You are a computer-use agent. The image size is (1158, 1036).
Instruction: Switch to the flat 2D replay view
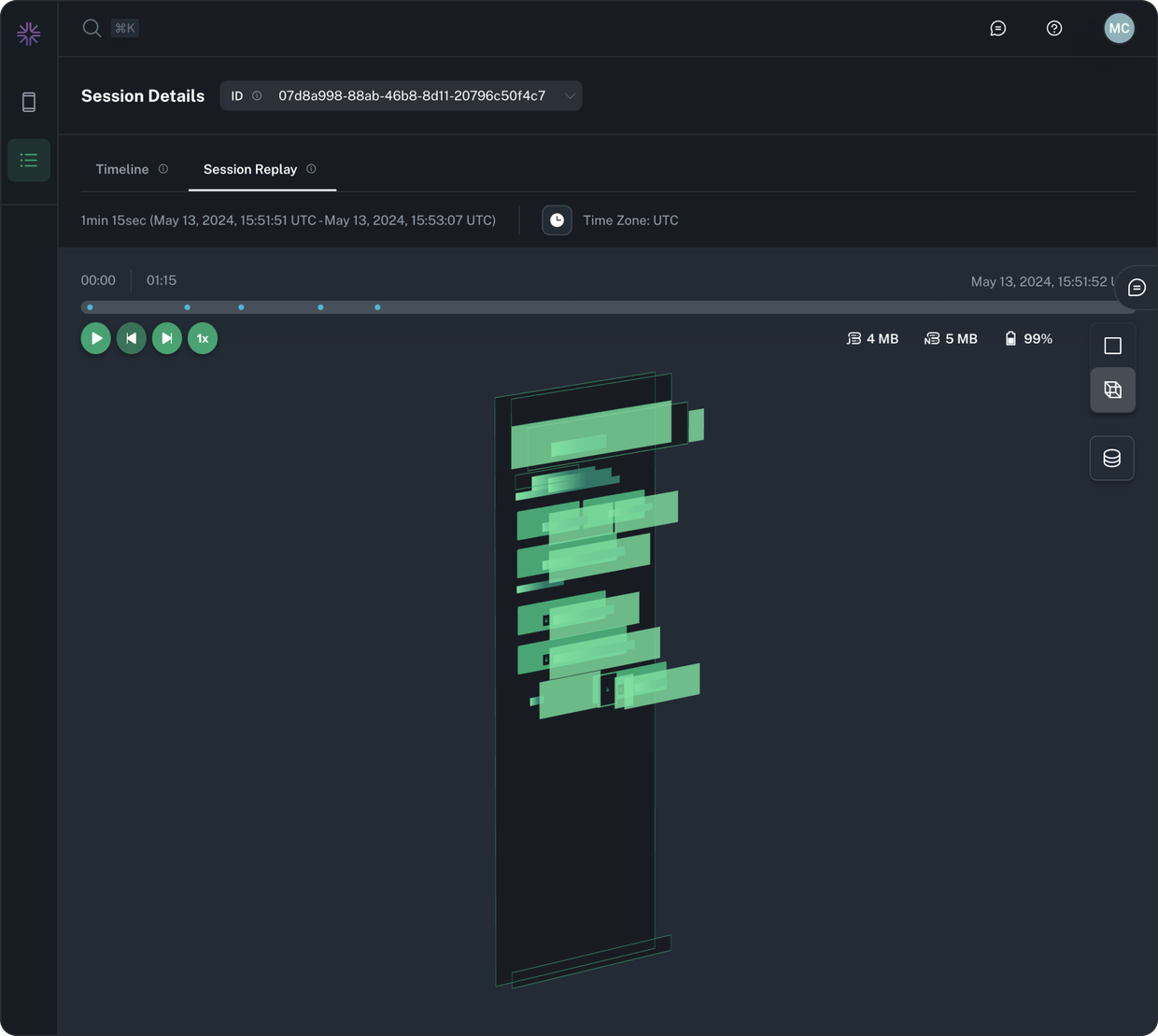click(1112, 345)
